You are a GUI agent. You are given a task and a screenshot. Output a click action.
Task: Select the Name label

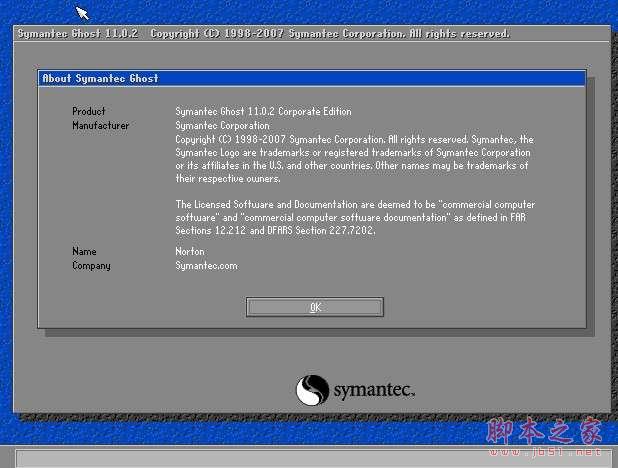[x=83, y=251]
